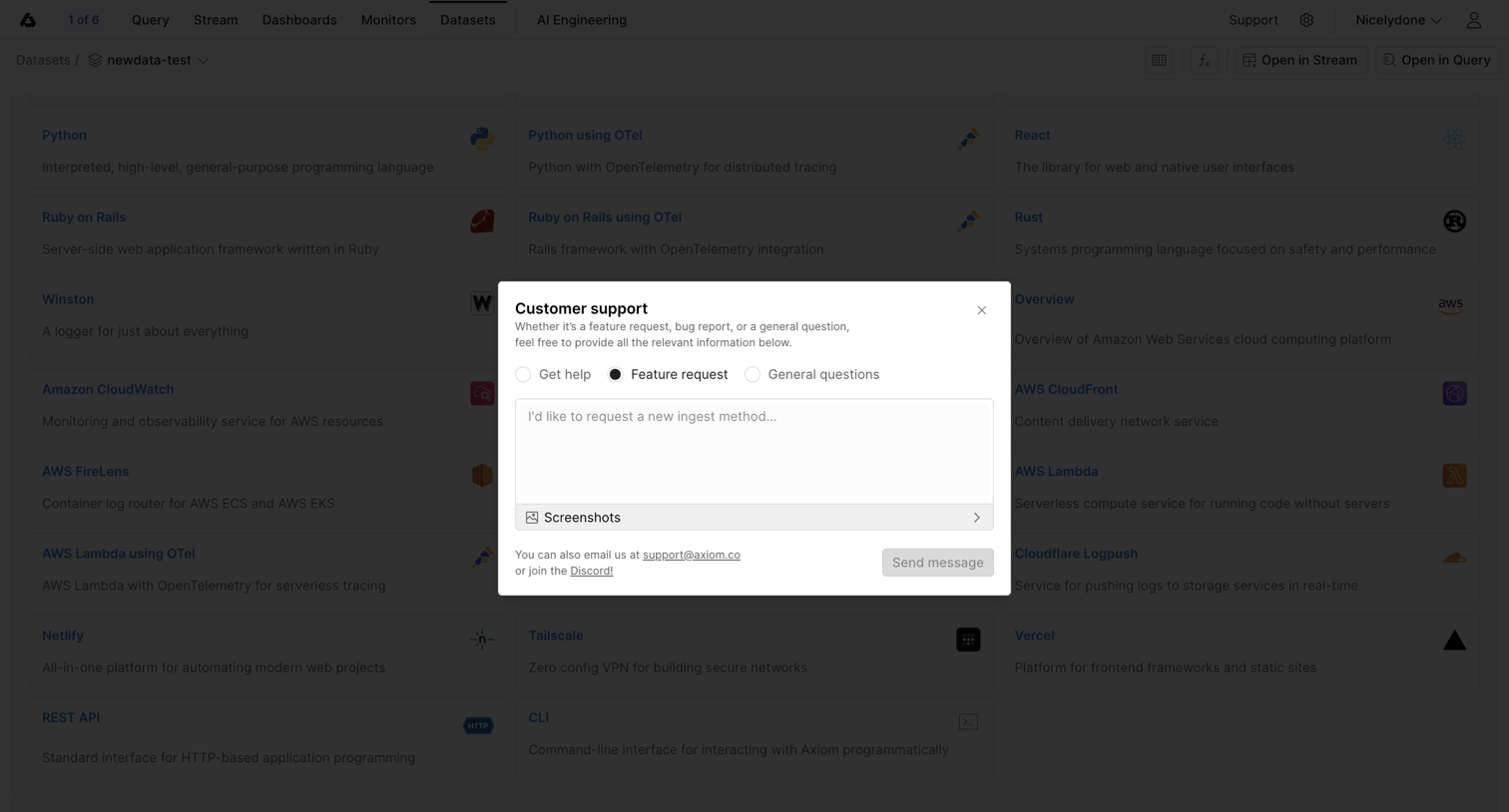Screen dimensions: 1509x812
Task: Click the Winston W icon
Action: pyautogui.click(x=482, y=302)
